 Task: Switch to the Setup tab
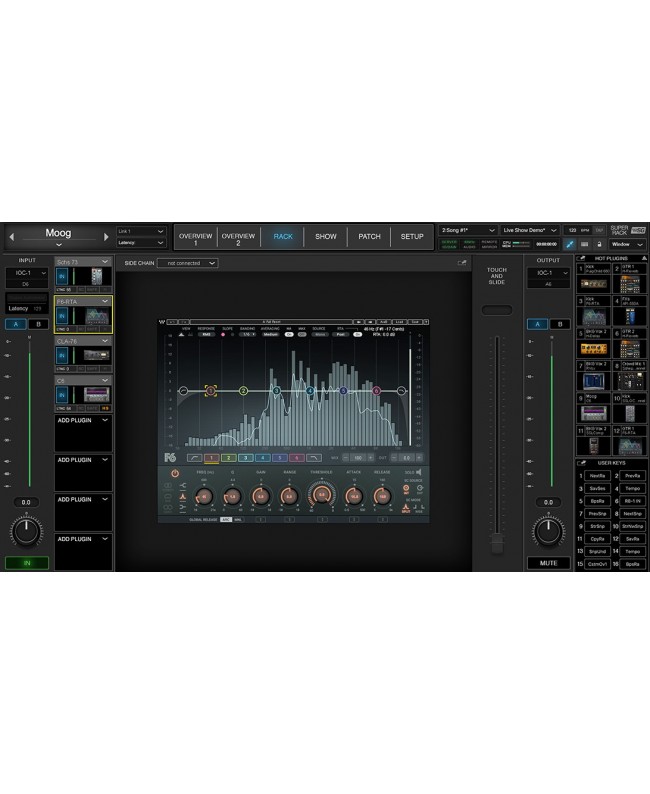click(x=412, y=237)
